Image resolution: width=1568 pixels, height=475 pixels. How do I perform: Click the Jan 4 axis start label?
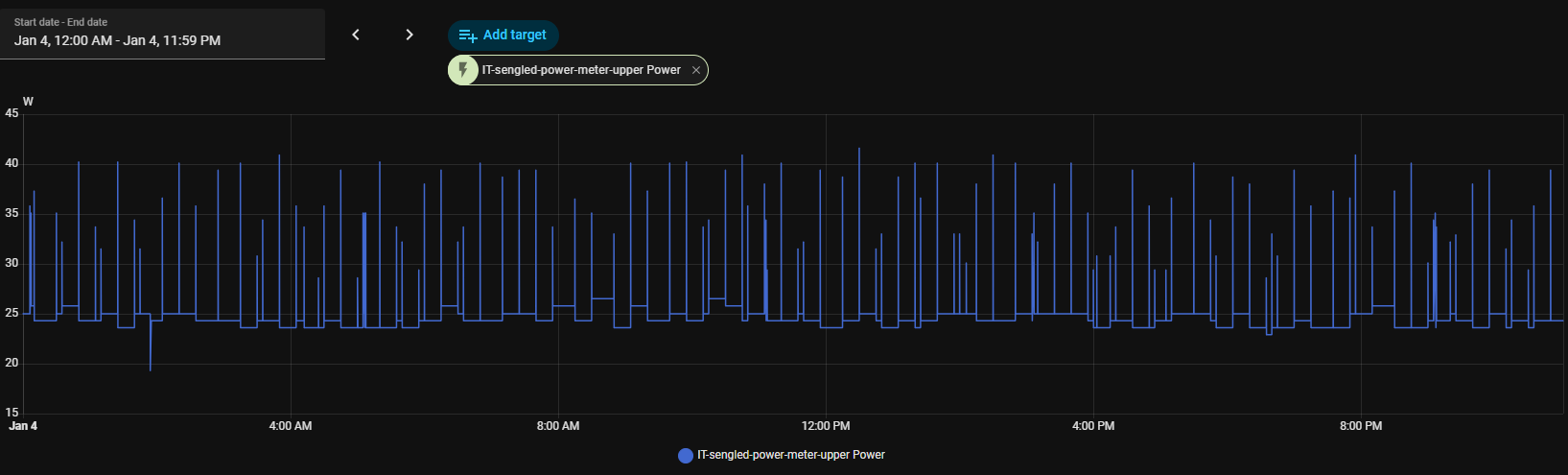tap(23, 426)
